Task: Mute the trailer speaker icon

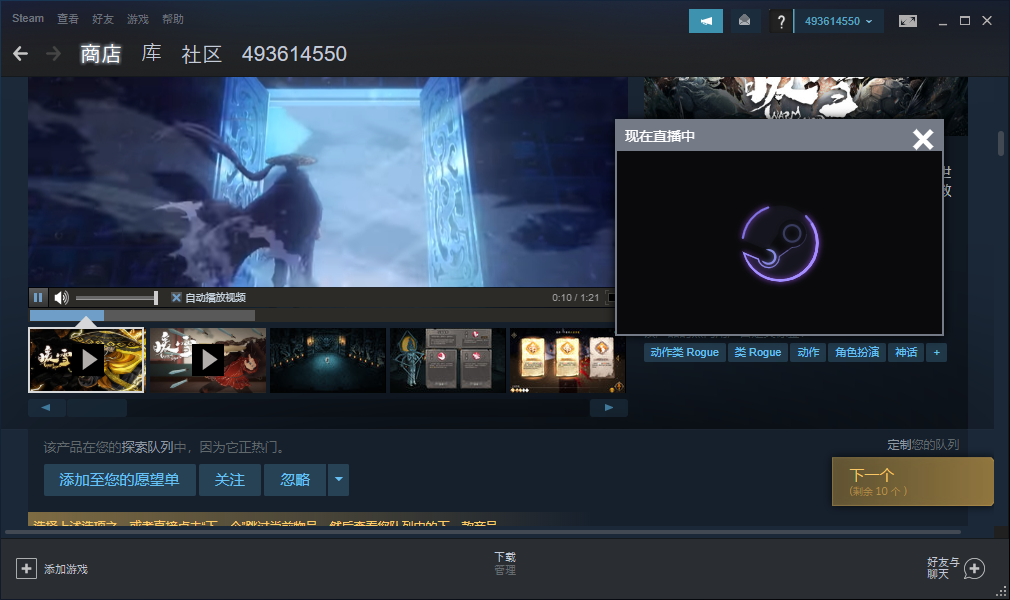Action: pyautogui.click(x=61, y=297)
